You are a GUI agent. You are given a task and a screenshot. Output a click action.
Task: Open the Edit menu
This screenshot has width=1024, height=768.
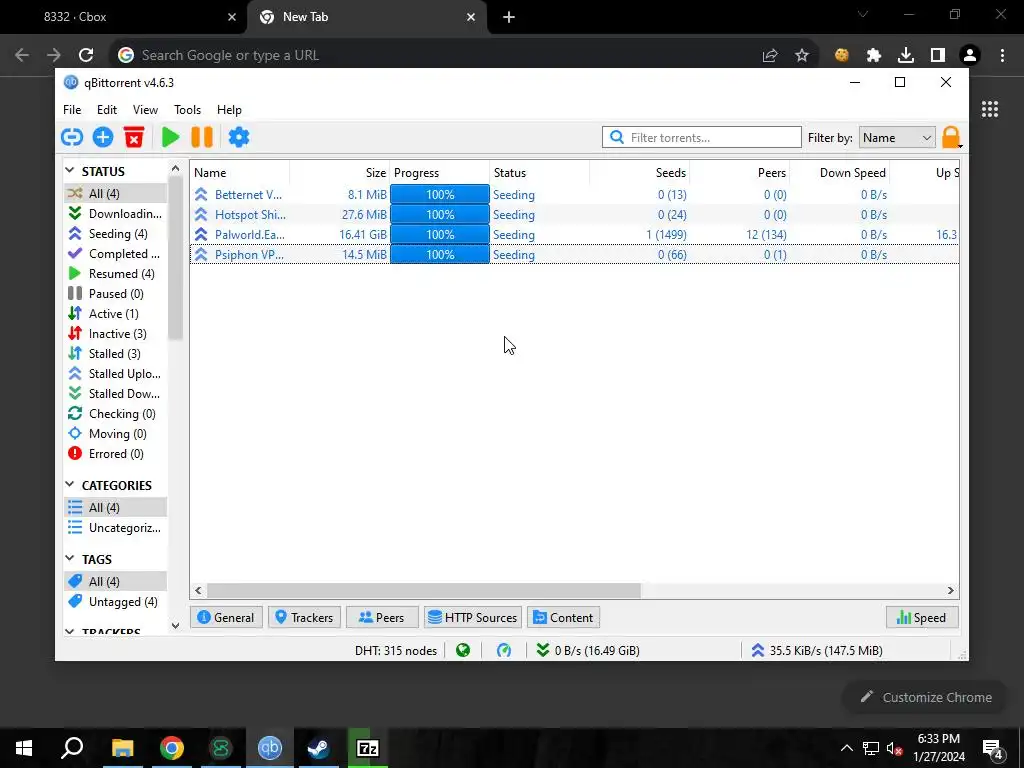coord(106,110)
